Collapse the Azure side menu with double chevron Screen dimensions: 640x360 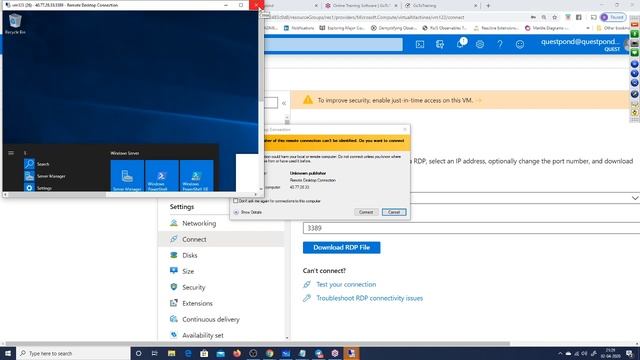click(x=284, y=103)
